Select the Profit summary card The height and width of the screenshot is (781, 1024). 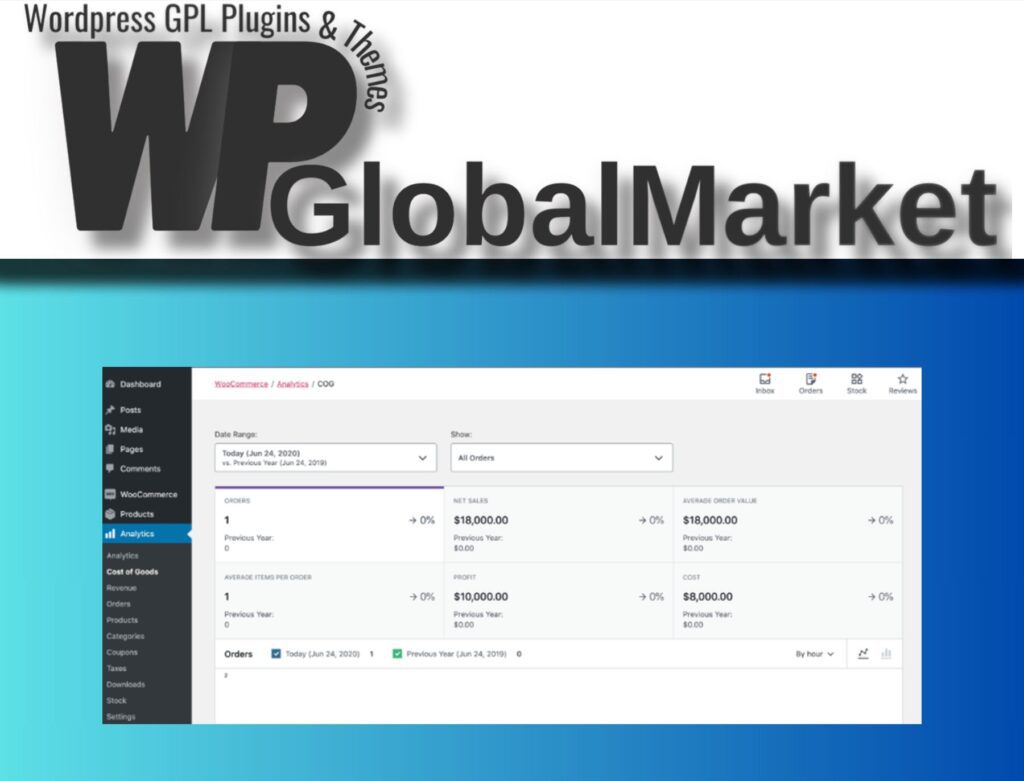point(559,601)
